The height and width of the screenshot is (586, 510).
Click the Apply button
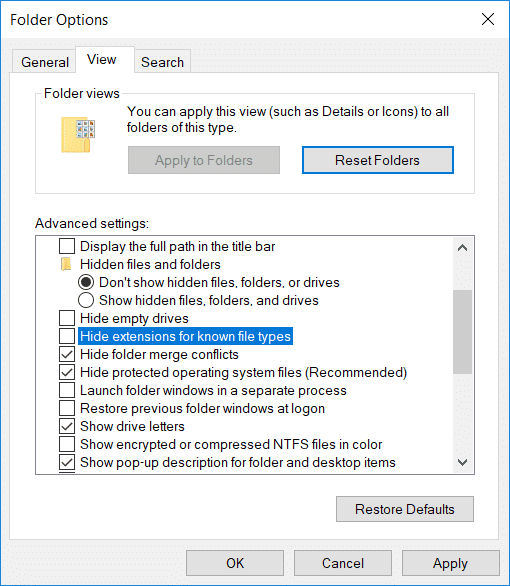click(451, 563)
